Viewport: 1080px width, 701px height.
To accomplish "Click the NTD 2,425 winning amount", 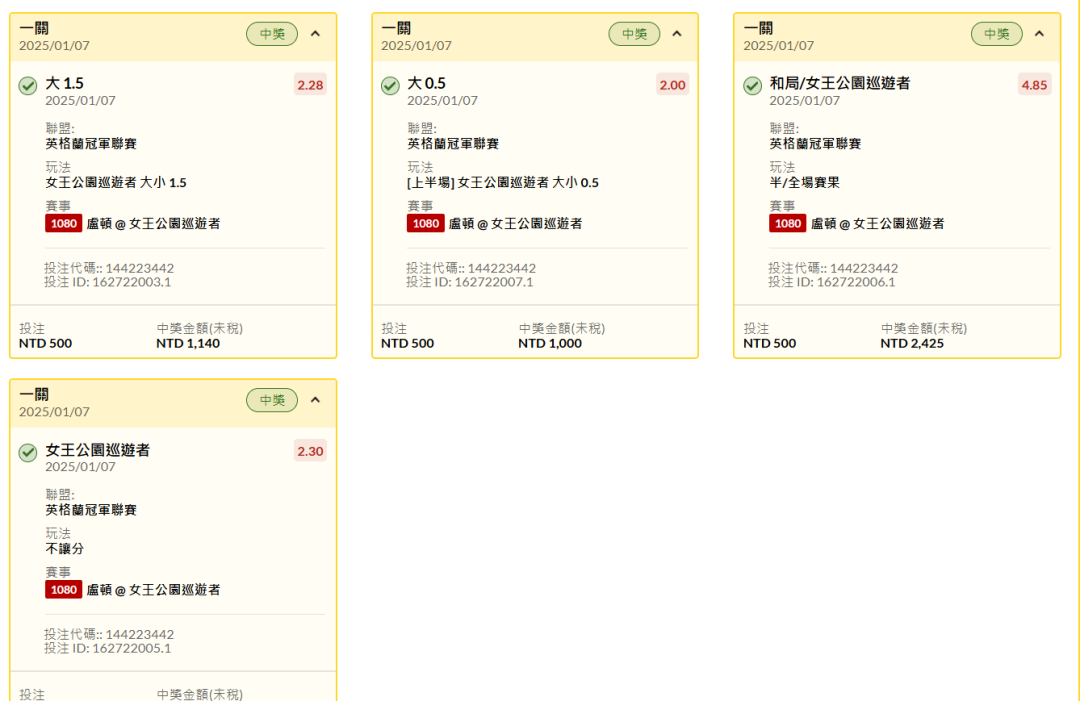I will [x=912, y=343].
